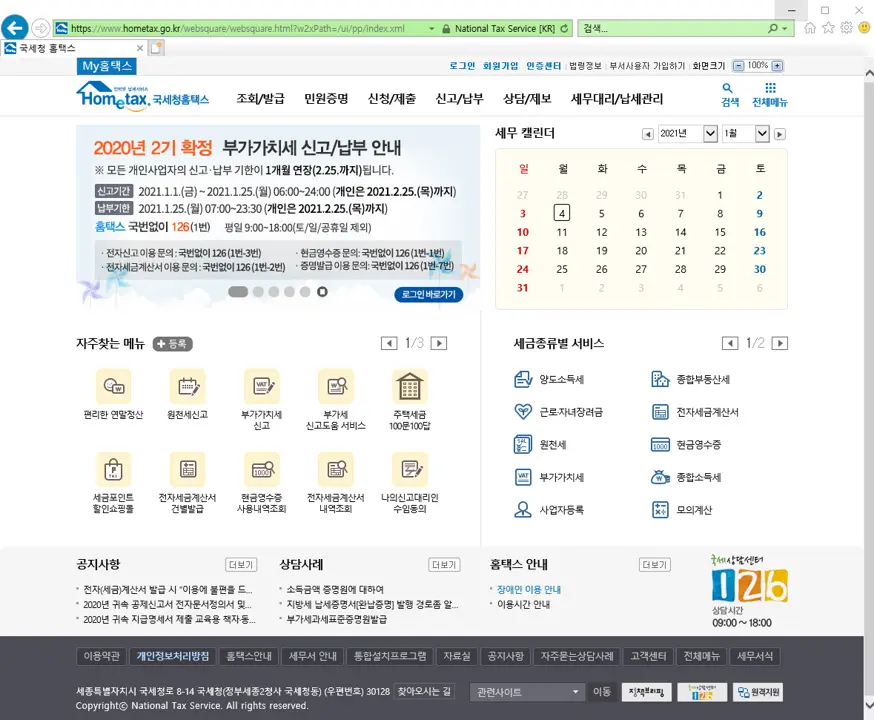Click the 등록 button beside 자주찾는 메뉴
Image resolution: width=874 pixels, height=720 pixels.
click(x=173, y=344)
